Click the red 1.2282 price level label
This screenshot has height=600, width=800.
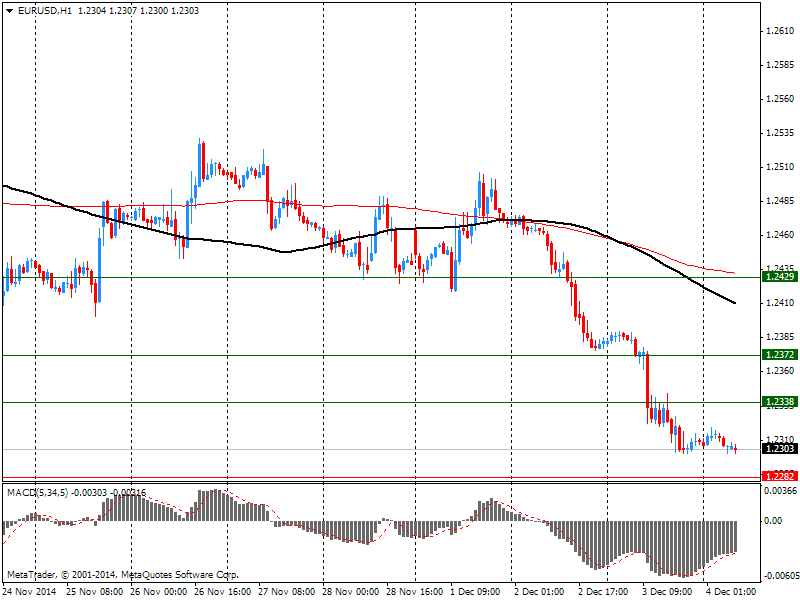780,477
